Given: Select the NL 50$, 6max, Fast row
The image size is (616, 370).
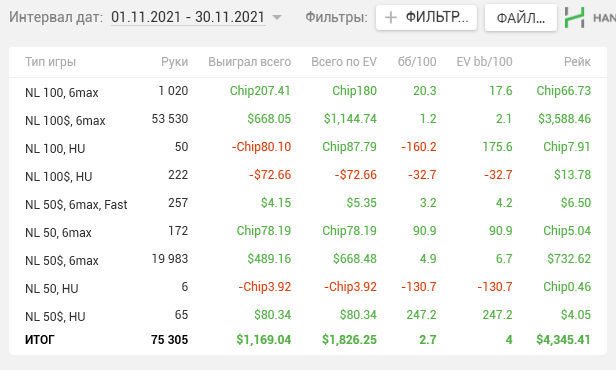Looking at the screenshot, I should click(308, 203).
